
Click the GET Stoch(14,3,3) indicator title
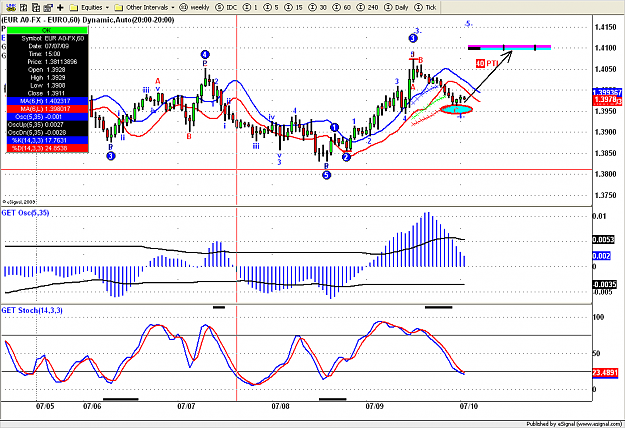(x=32, y=310)
